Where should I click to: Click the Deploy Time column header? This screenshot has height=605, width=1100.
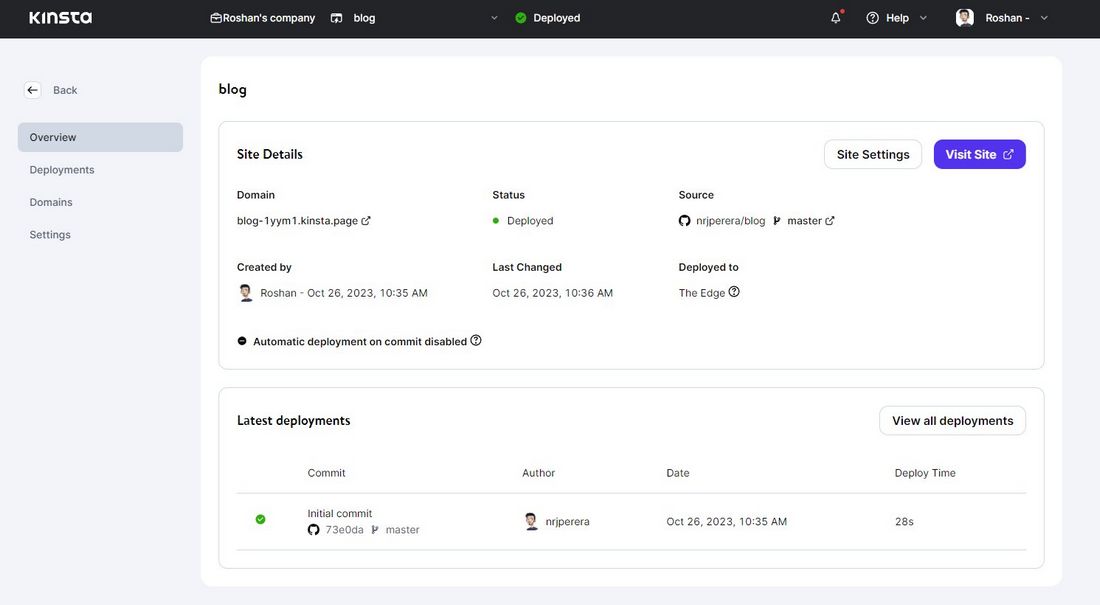pos(925,473)
